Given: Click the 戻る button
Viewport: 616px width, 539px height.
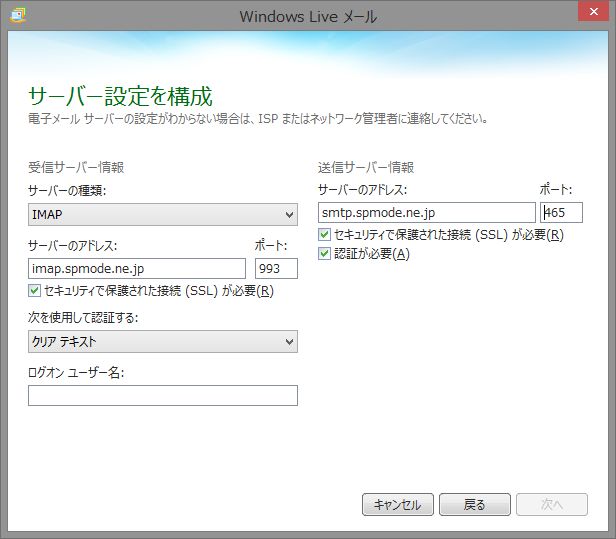Looking at the screenshot, I should coord(475,504).
